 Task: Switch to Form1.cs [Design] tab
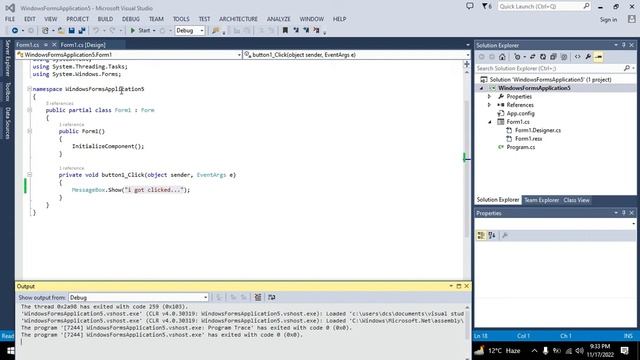point(83,45)
